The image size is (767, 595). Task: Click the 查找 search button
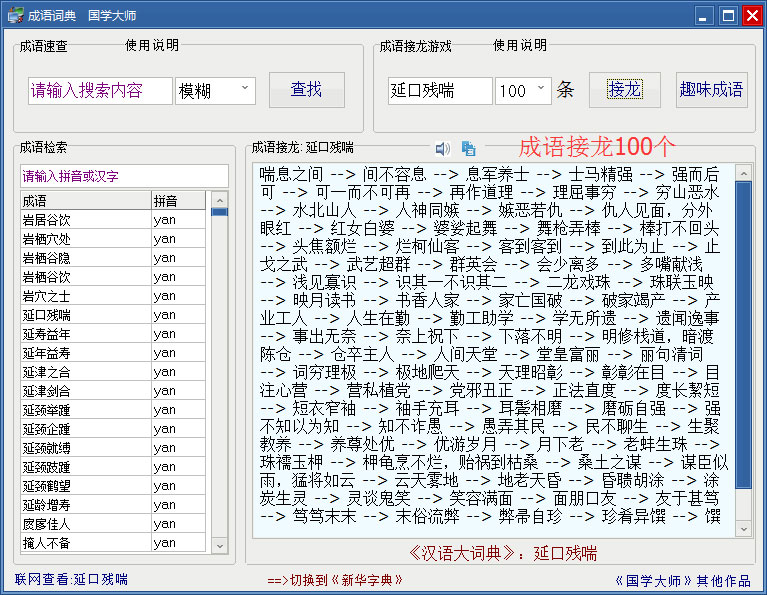click(306, 90)
